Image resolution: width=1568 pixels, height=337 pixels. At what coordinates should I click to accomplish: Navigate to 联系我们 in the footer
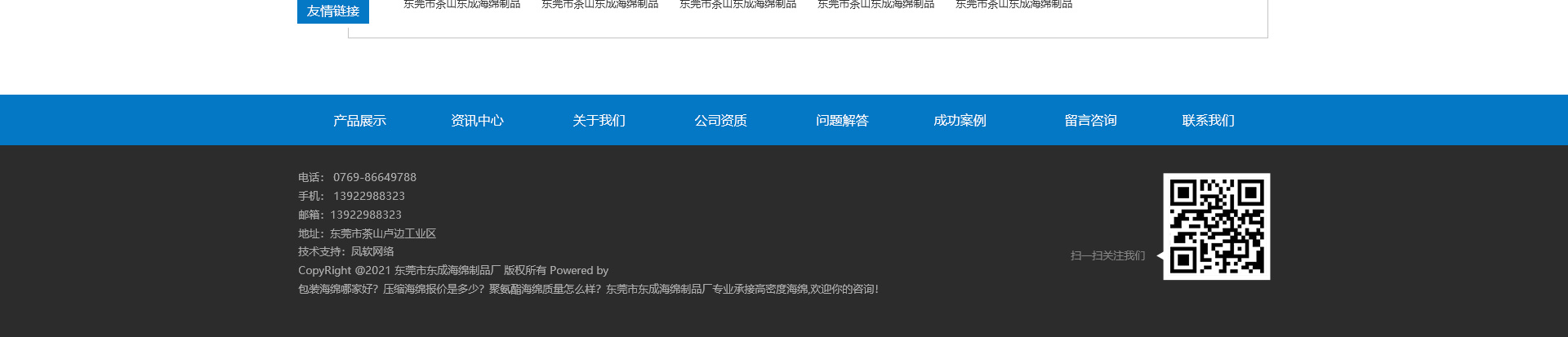pyautogui.click(x=1208, y=121)
